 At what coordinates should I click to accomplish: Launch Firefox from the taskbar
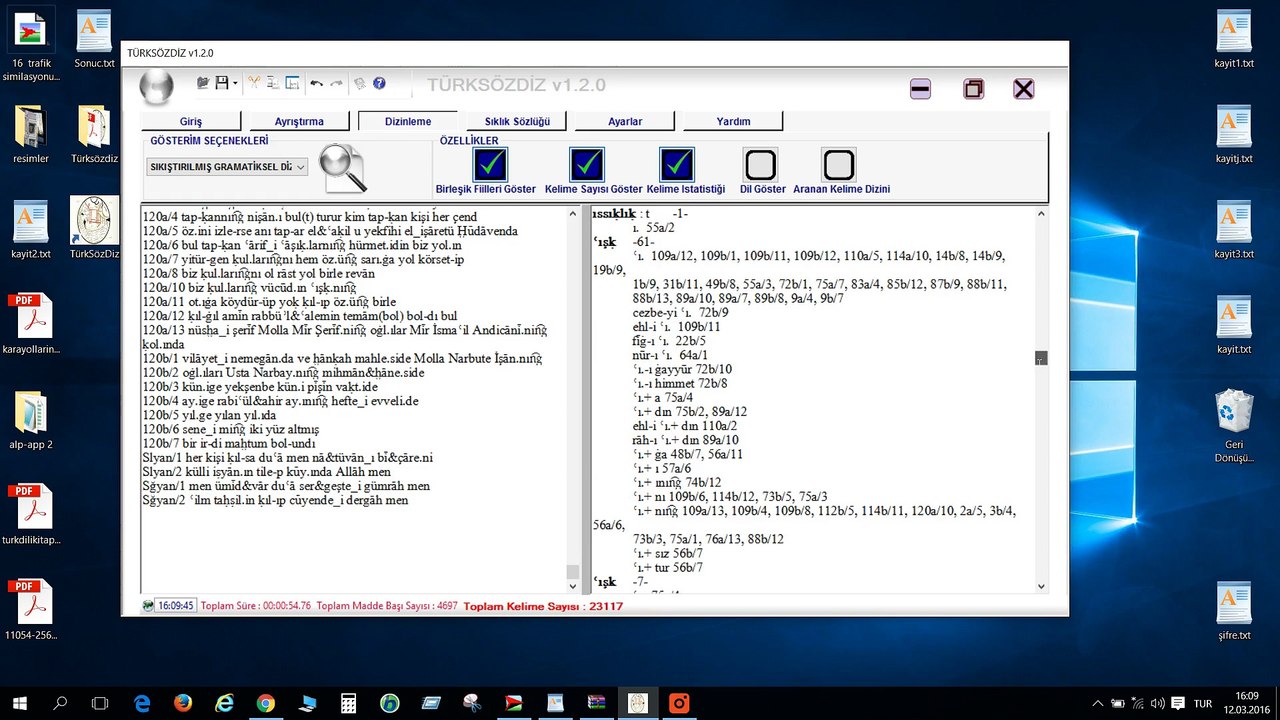point(182,703)
